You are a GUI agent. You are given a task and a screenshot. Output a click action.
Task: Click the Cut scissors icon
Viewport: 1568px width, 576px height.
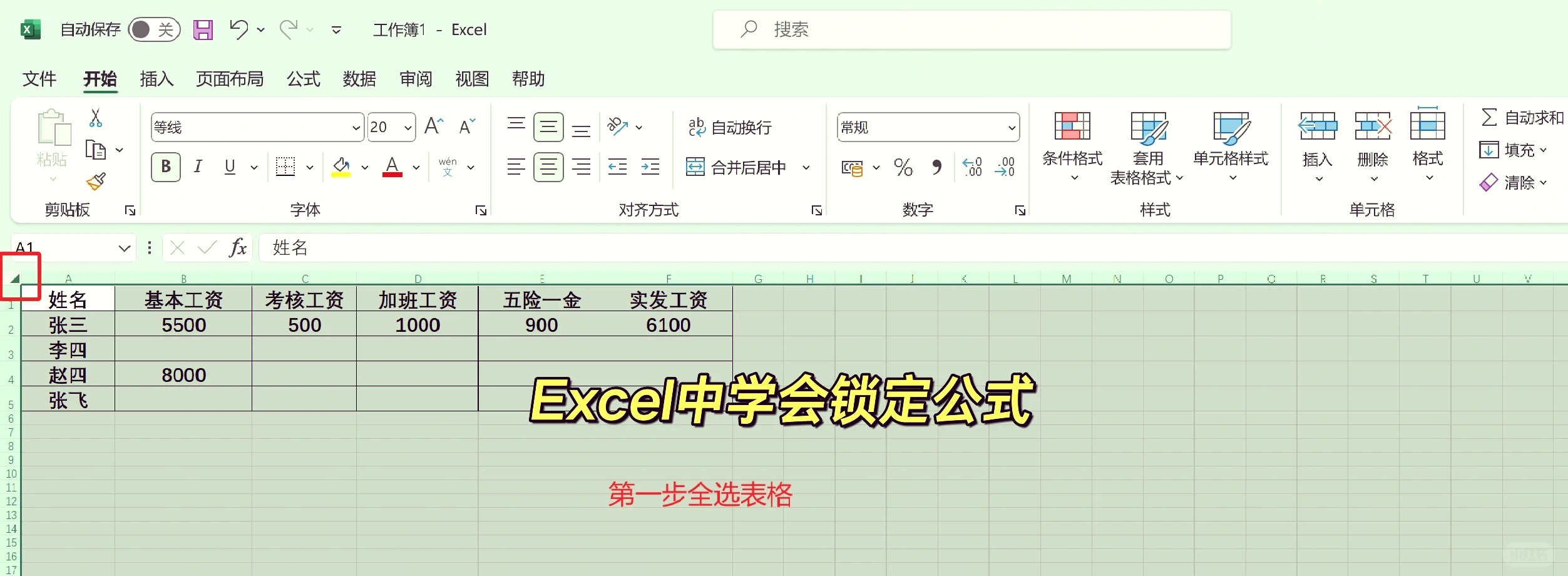click(x=96, y=118)
